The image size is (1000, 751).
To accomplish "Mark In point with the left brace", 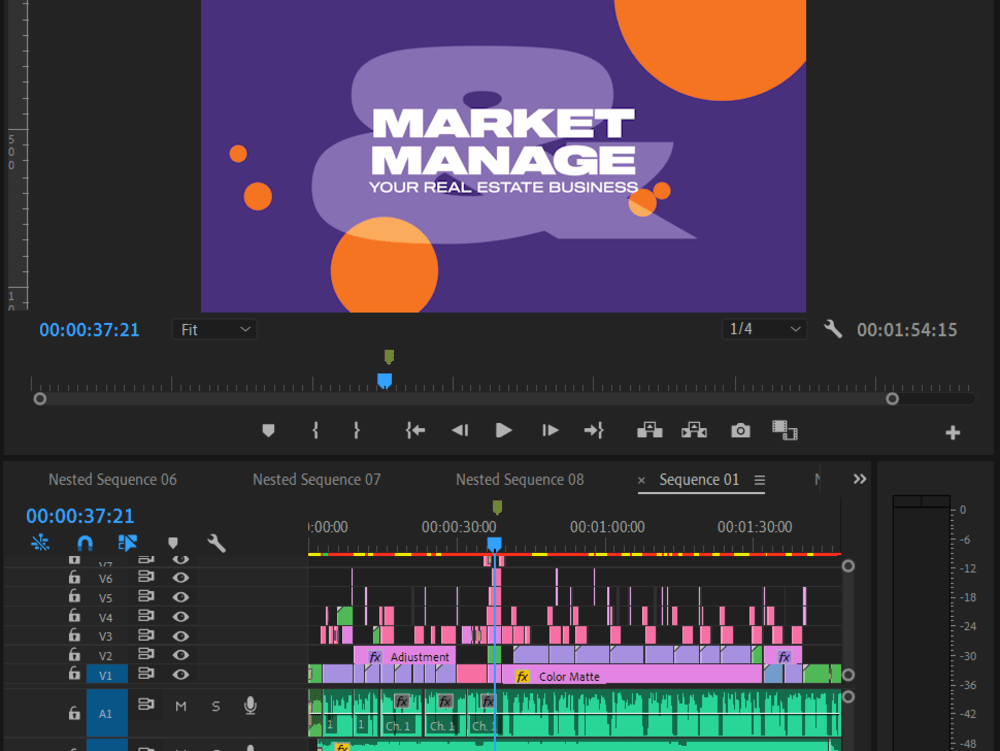I will (x=315, y=431).
